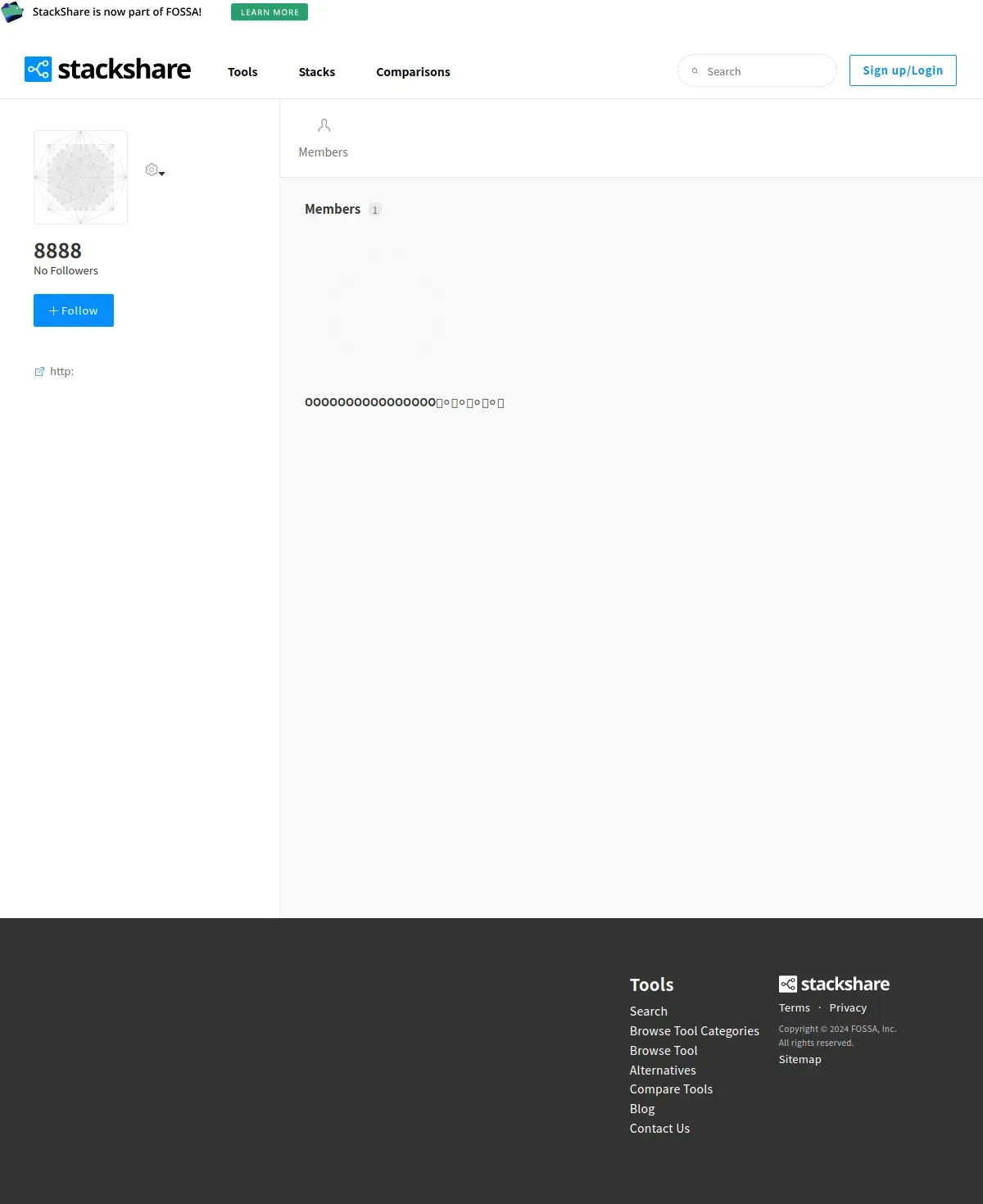
Task: Click the Members count badge 1
Action: point(375,210)
